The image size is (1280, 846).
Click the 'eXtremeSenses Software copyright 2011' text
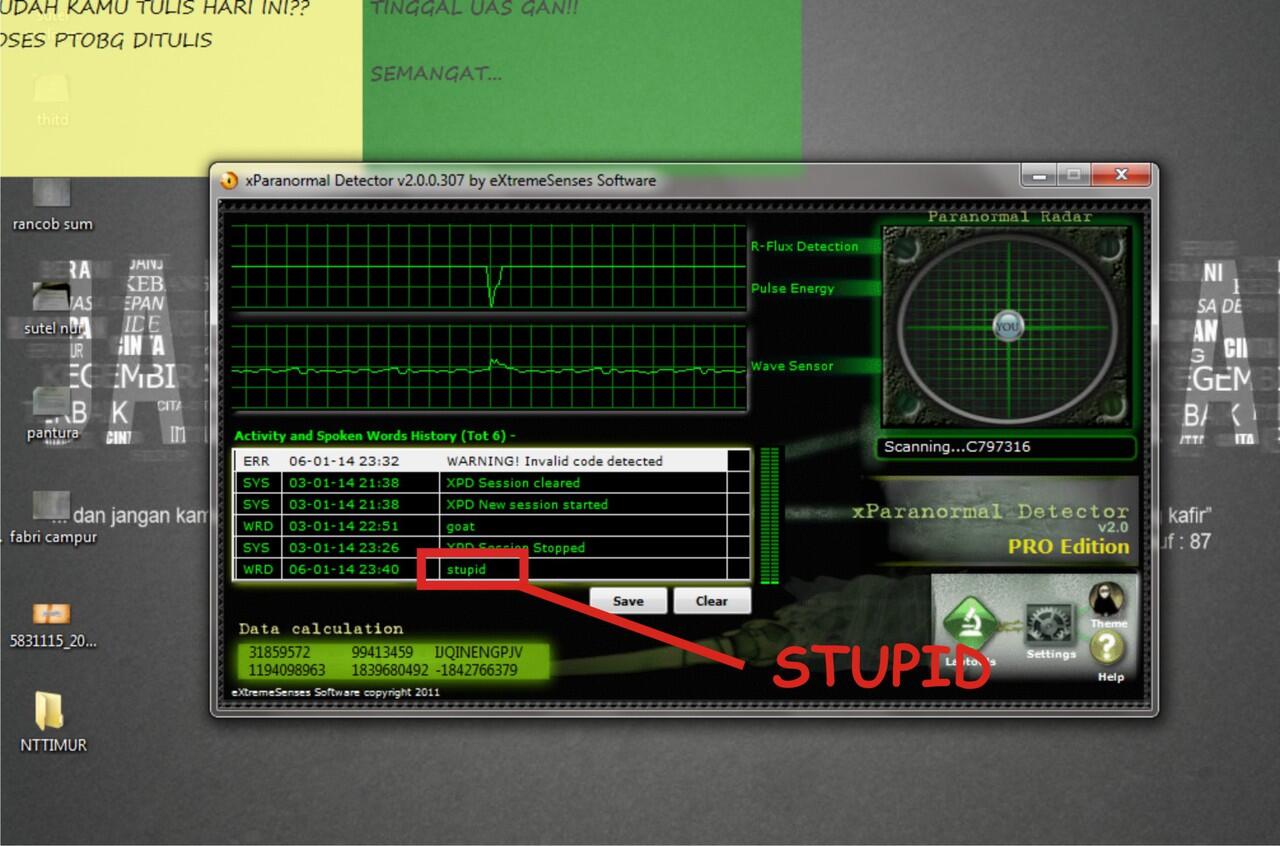click(x=335, y=692)
